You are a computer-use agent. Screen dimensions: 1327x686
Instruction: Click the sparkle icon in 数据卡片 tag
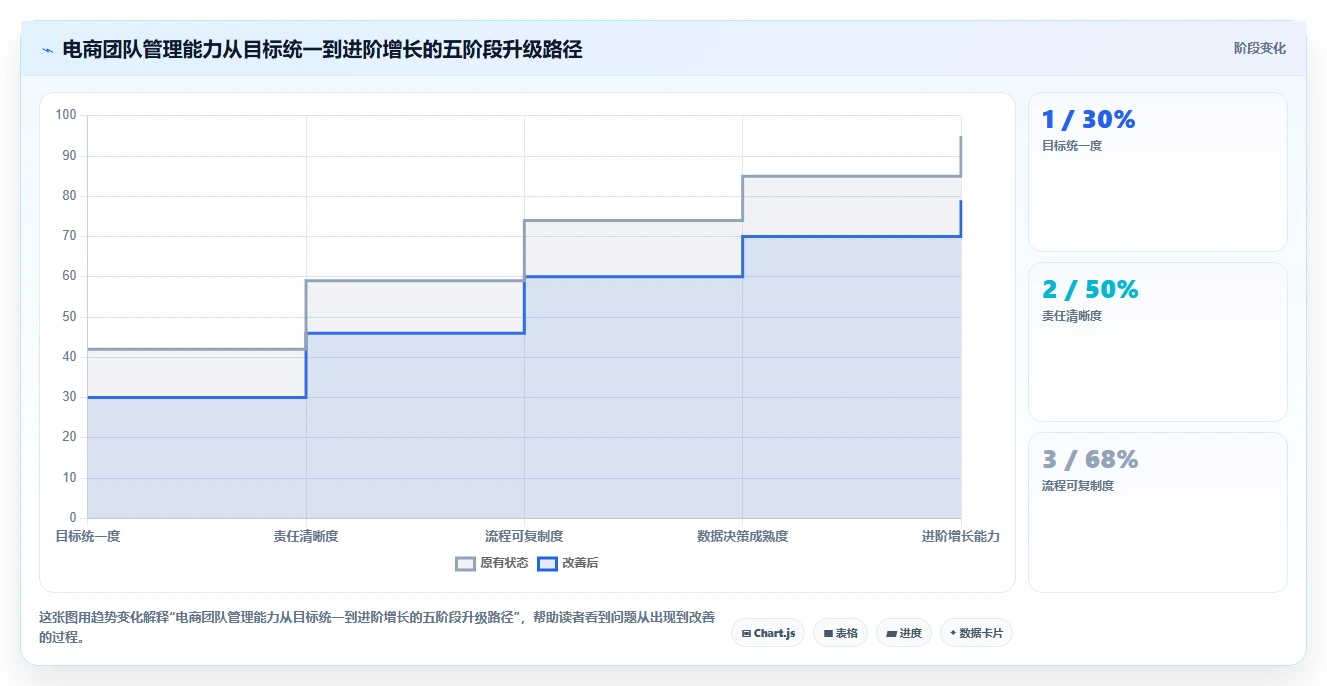[x=953, y=633]
